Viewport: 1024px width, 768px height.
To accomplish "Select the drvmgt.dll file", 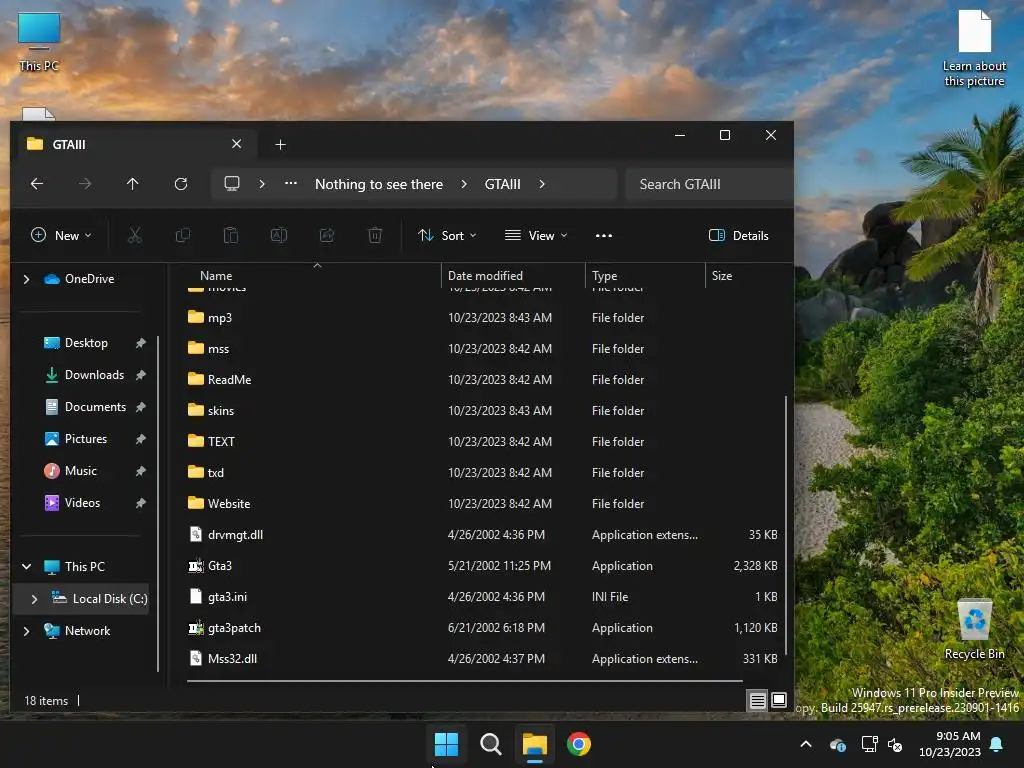I will click(x=483, y=535).
